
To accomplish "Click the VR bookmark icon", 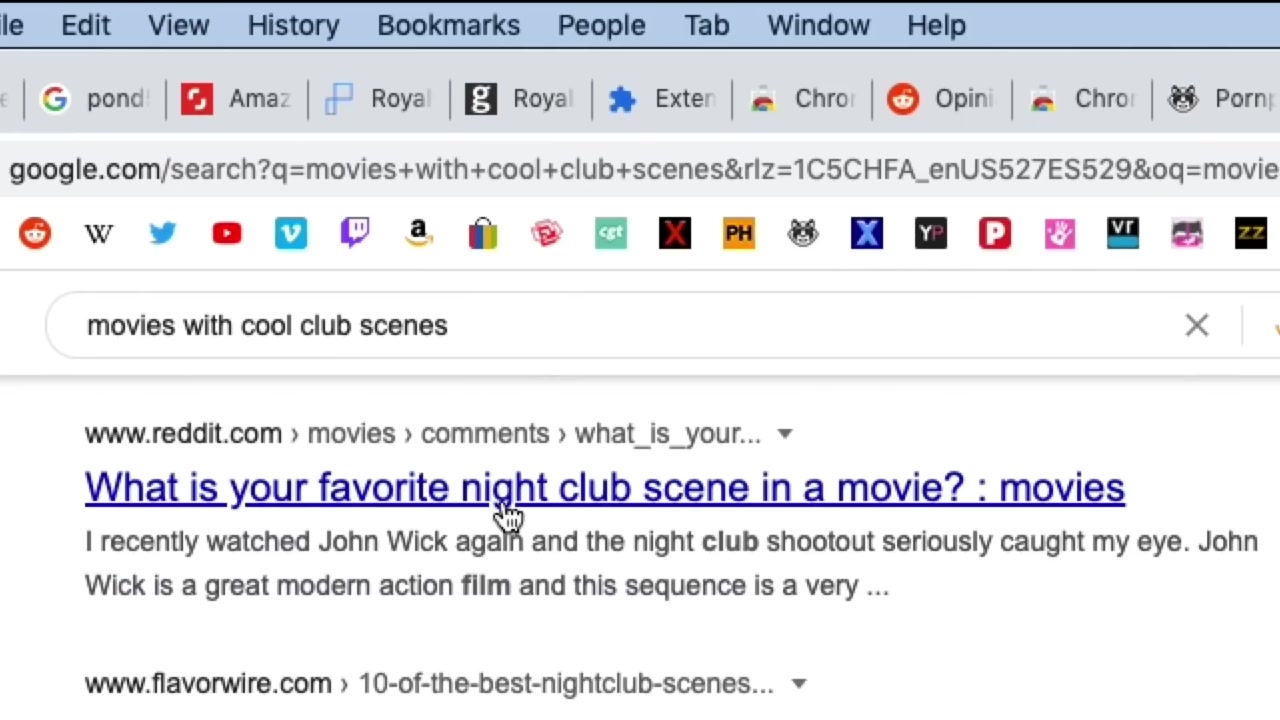I will [1123, 234].
